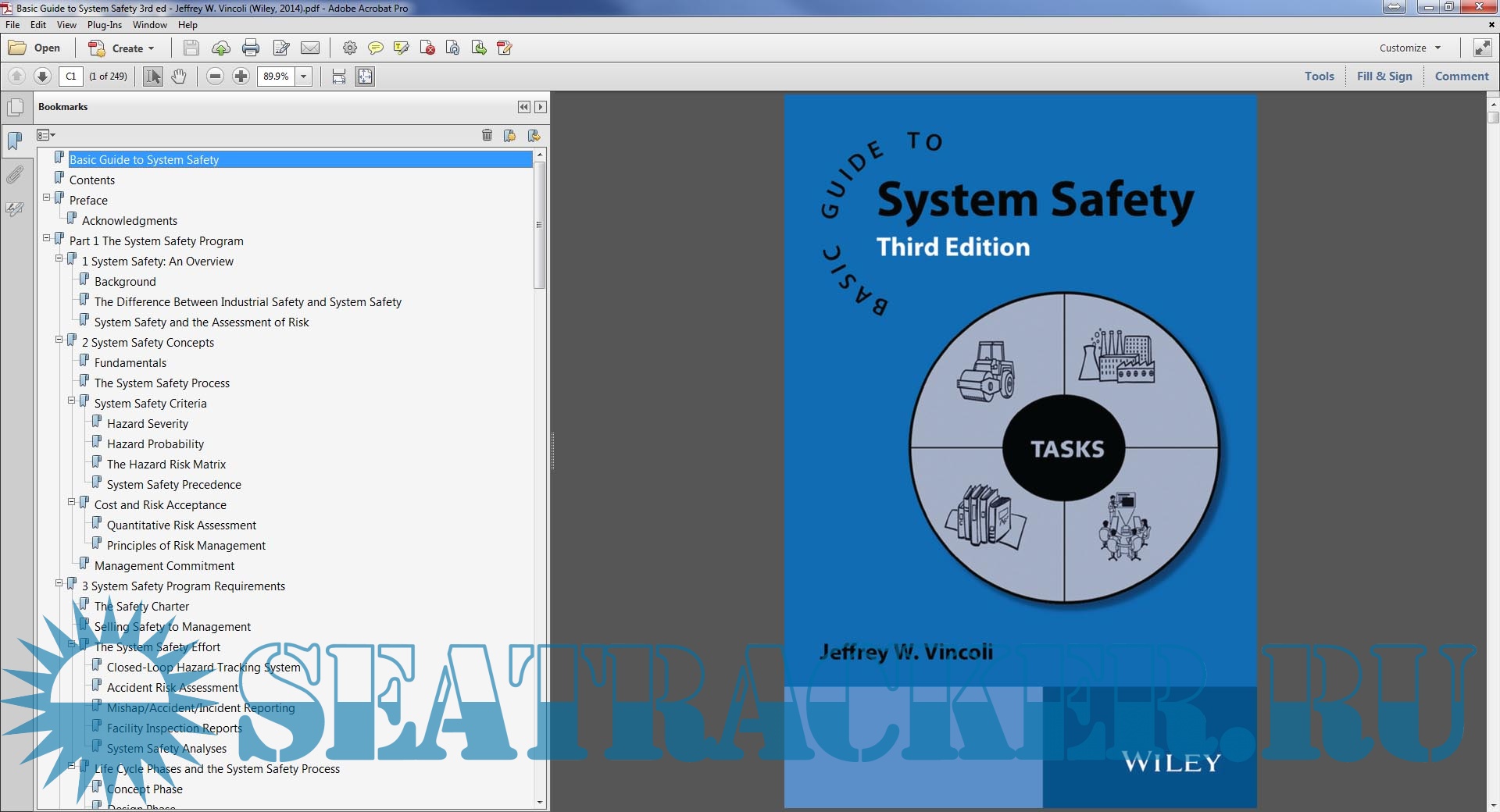The height and width of the screenshot is (812, 1500).
Task: Go to next page arrow
Action: point(43,77)
